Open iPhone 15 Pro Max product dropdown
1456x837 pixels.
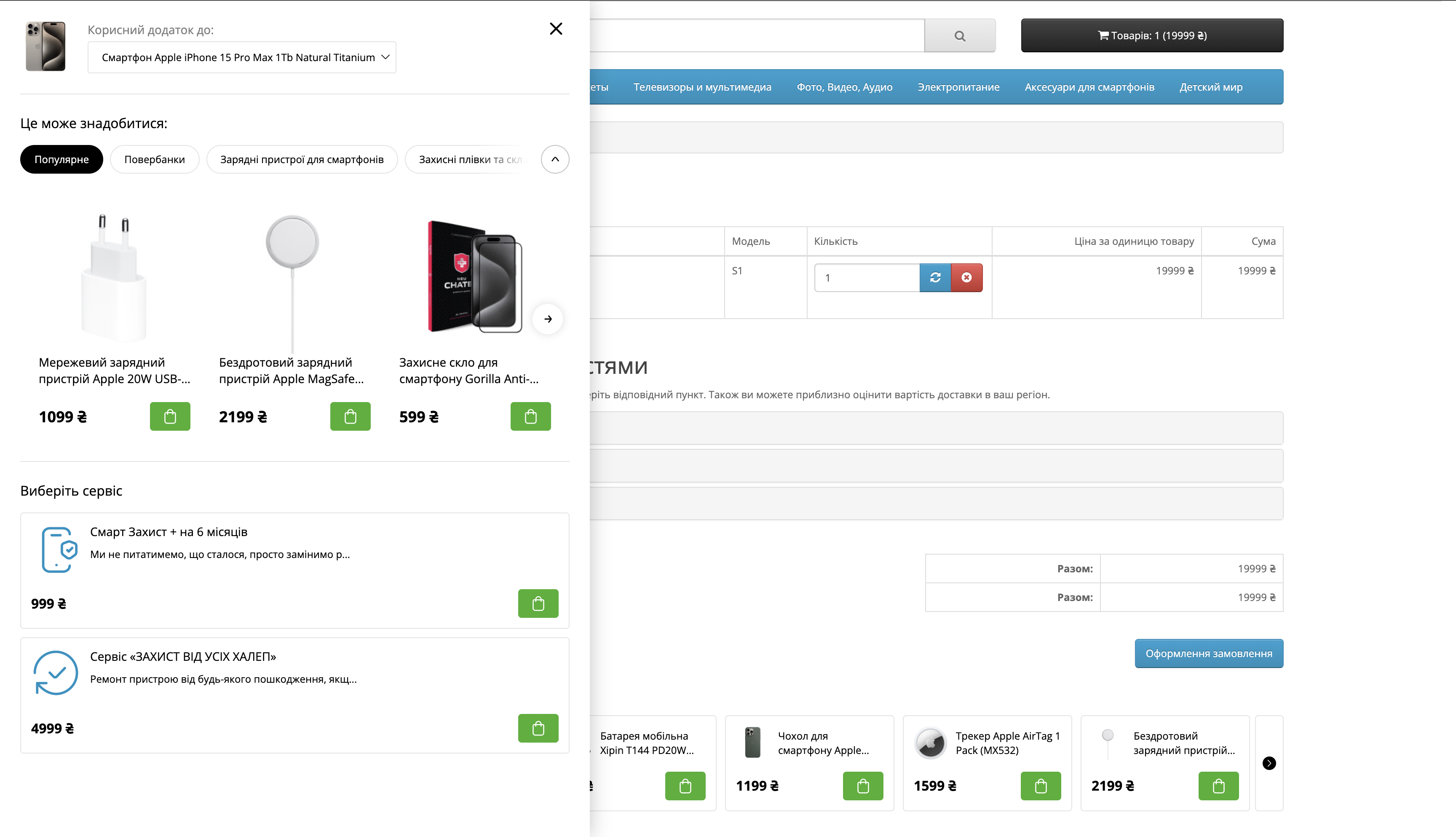click(241, 57)
